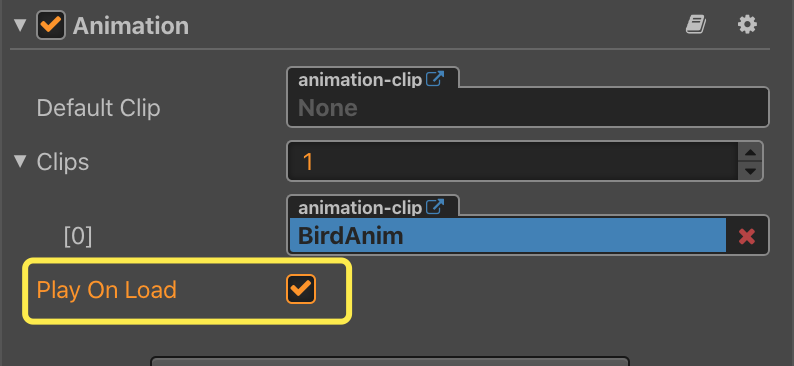
Task: Select the Default Clip None field
Action: pos(528,107)
